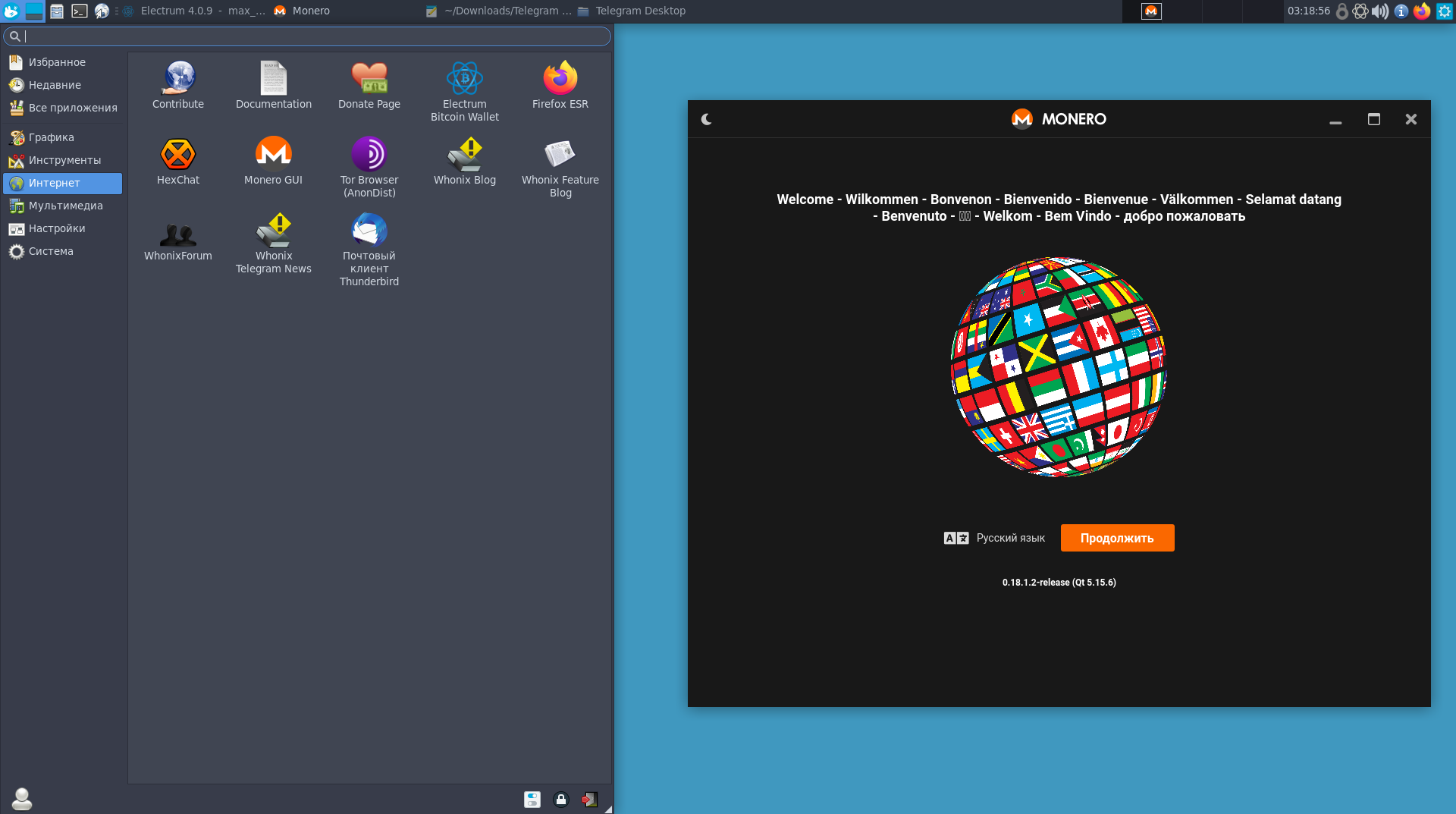
Task: Launch the Thunderbird mail client
Action: (369, 249)
